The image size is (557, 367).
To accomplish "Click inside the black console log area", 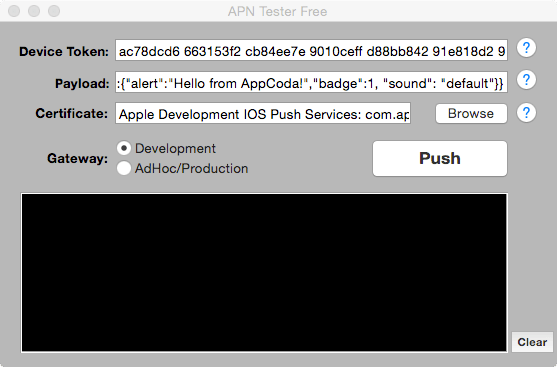I will 264,273.
